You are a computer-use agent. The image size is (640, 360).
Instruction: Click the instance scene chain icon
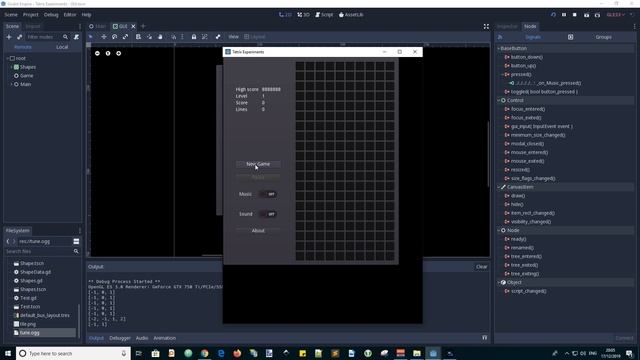click(x=19, y=37)
